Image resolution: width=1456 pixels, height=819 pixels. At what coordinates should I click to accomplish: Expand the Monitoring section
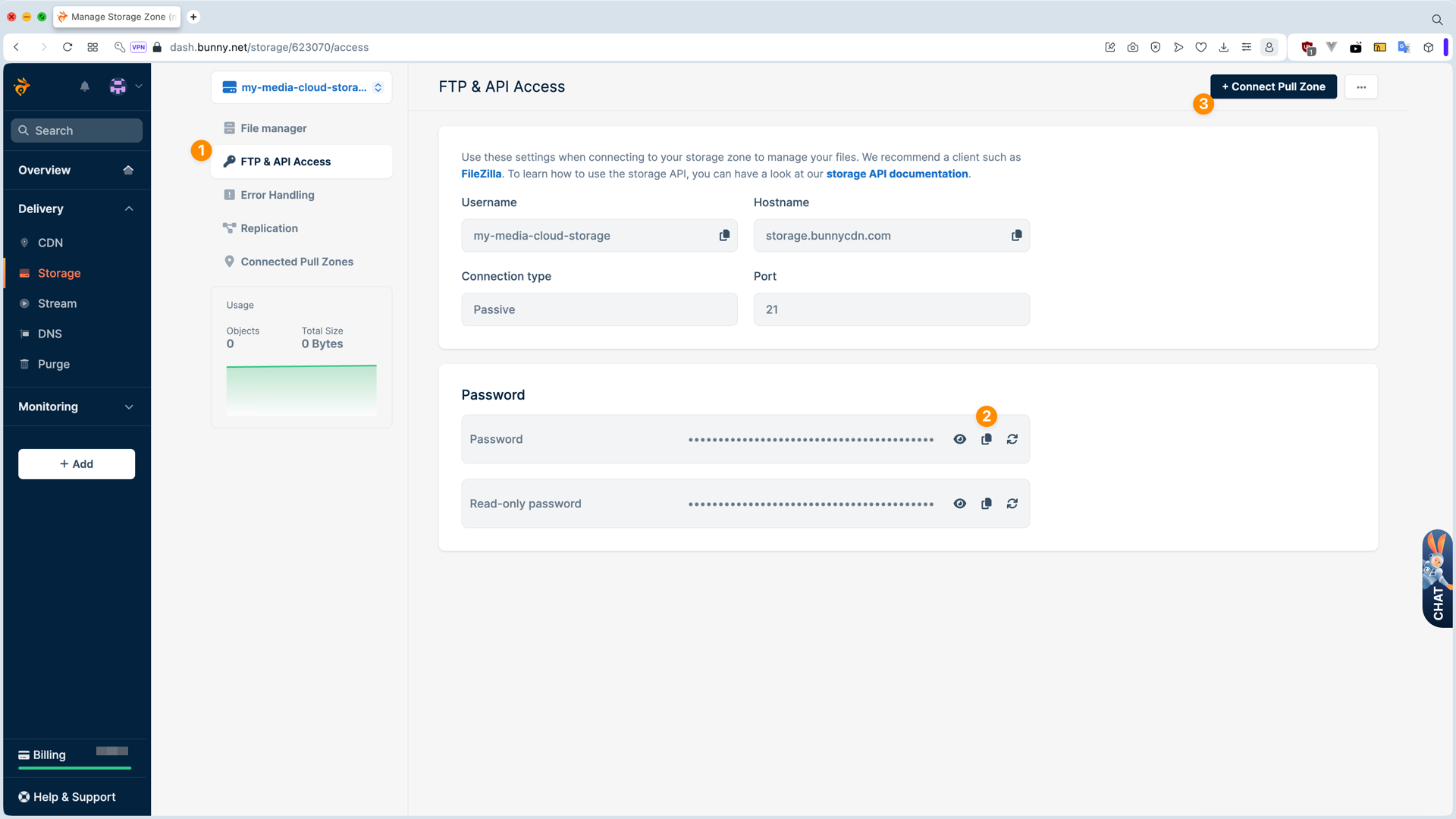[x=76, y=407]
